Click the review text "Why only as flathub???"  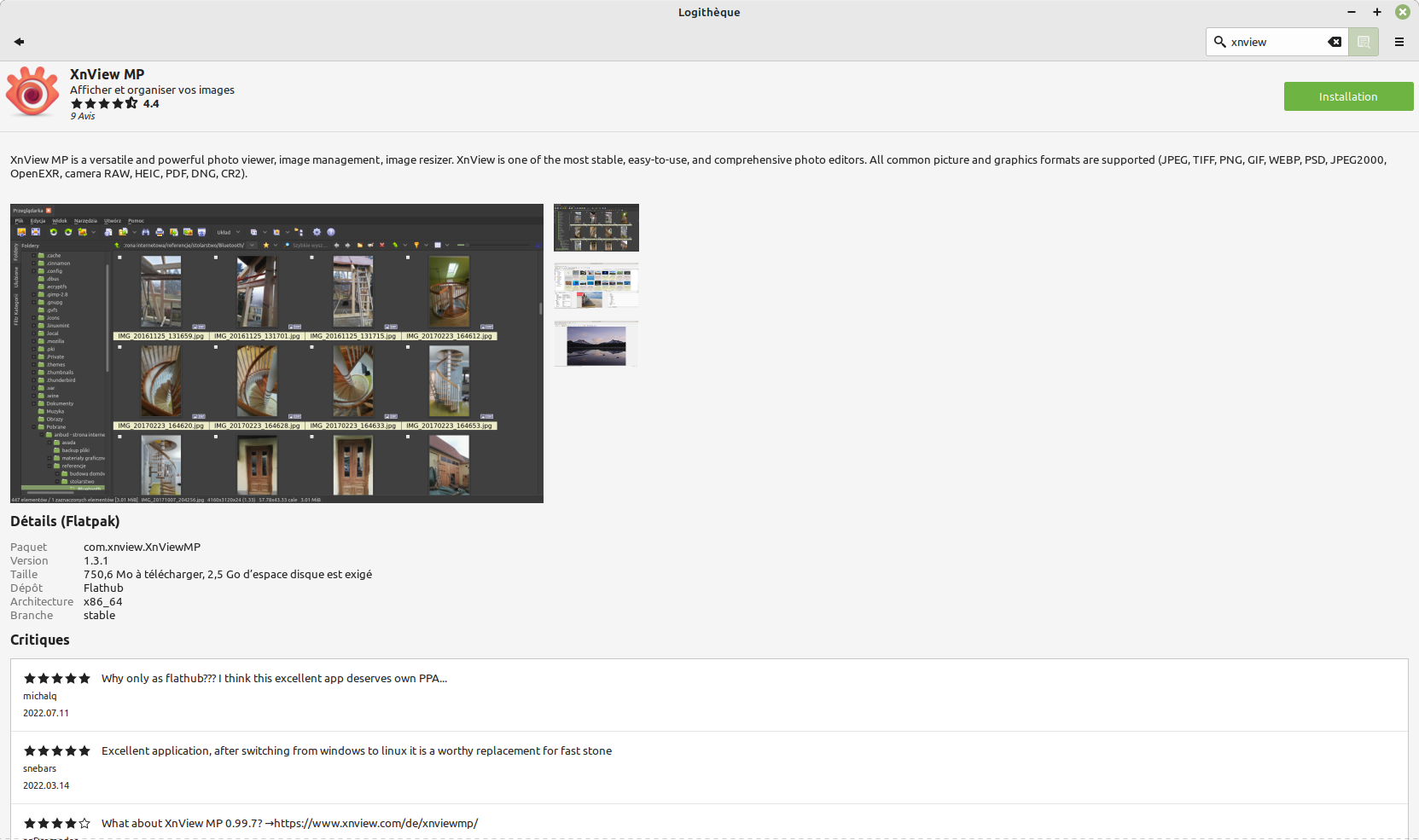point(159,678)
